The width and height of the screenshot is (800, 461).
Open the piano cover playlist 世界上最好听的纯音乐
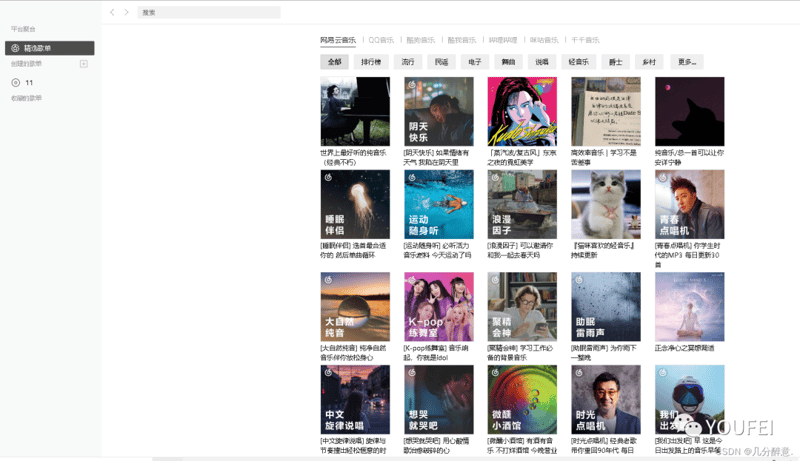coord(355,112)
